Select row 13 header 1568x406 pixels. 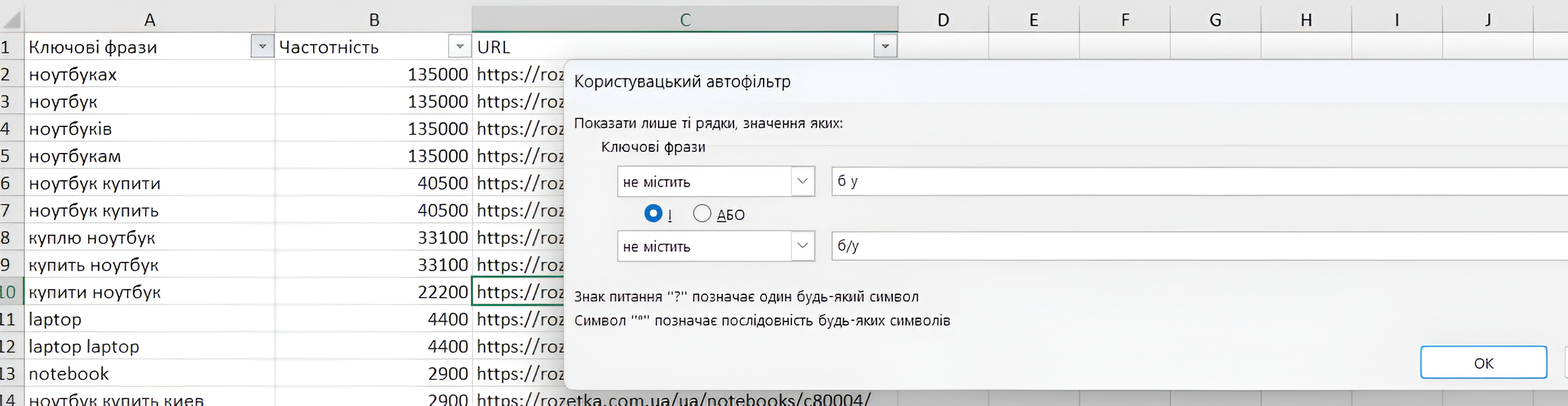point(11,373)
